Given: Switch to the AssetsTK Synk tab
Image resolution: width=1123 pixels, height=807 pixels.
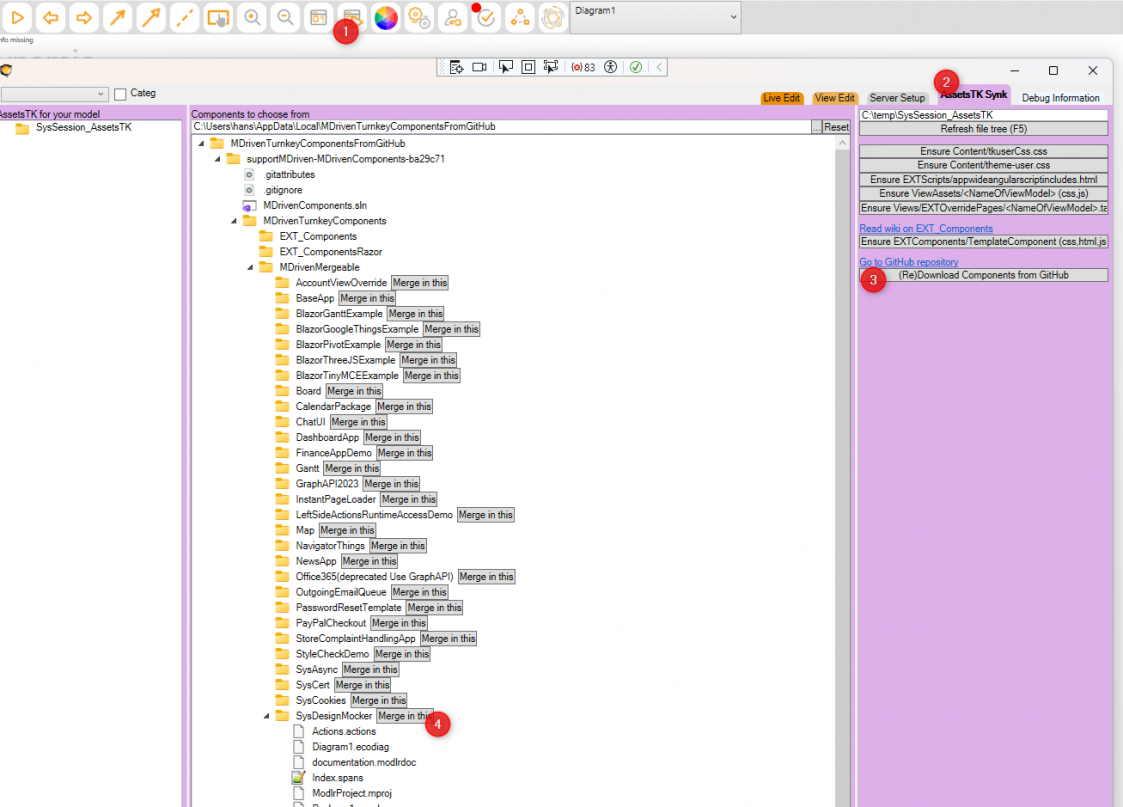Looking at the screenshot, I should (x=973, y=95).
